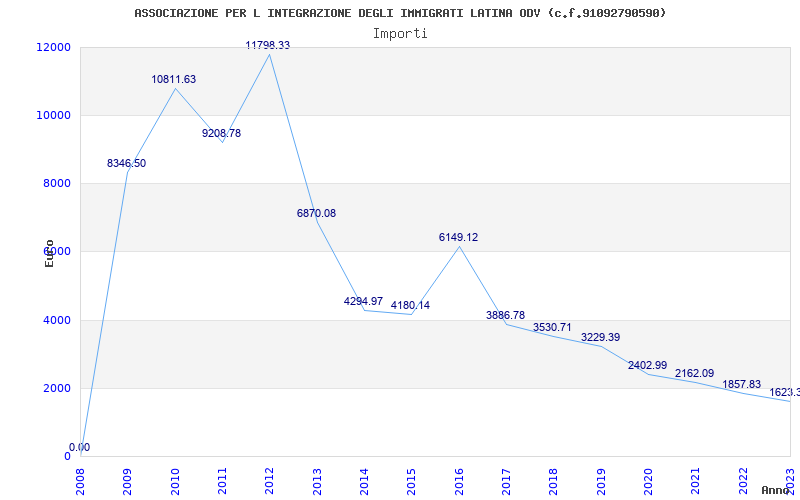The image size is (800, 500).
Task: Select the peak data label 11798.33
Action: click(268, 45)
